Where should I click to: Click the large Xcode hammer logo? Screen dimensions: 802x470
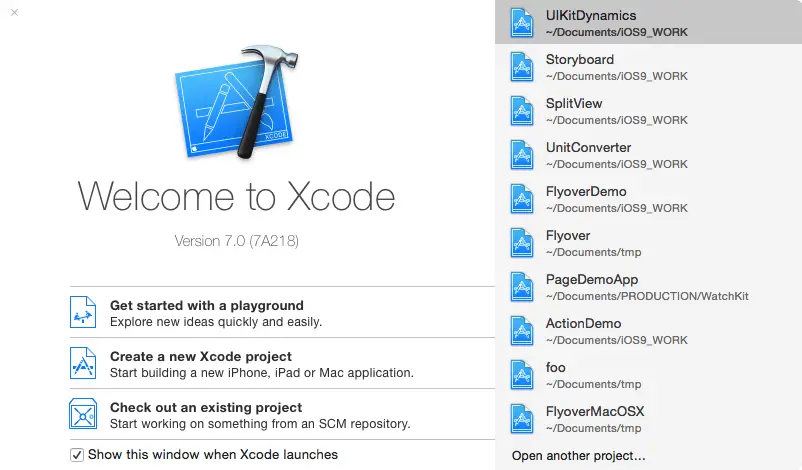coord(236,102)
